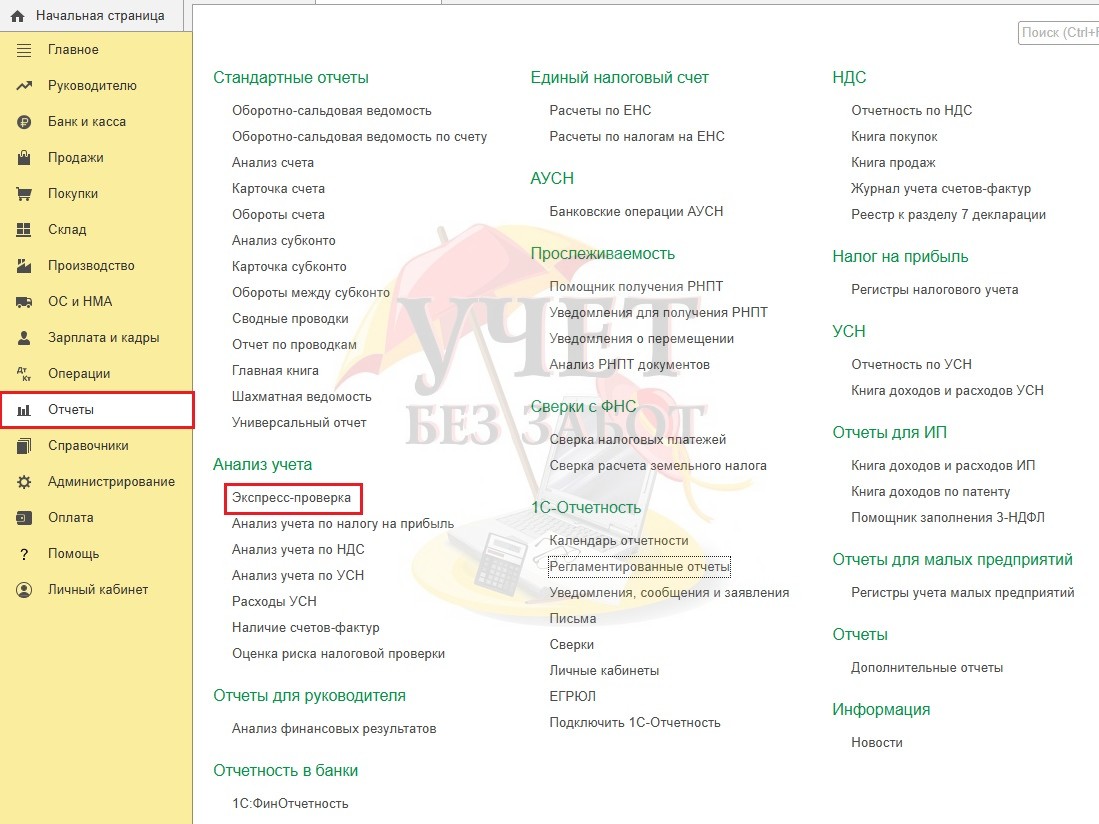Click the Администрирование gear icon
Image resolution: width=1099 pixels, height=824 pixels.
click(24, 482)
